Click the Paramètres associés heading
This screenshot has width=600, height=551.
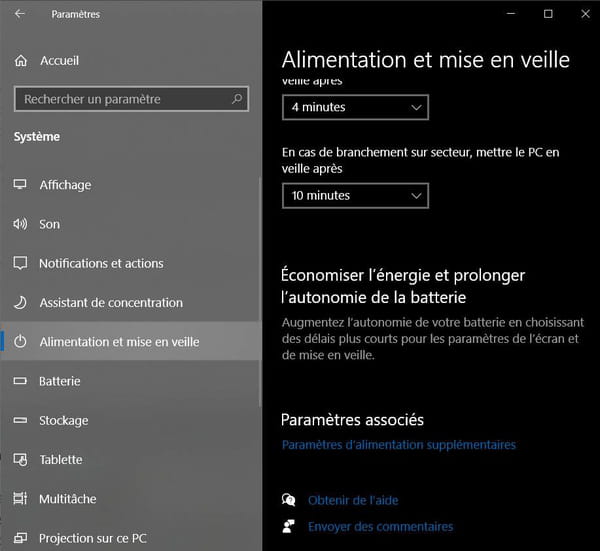point(352,420)
